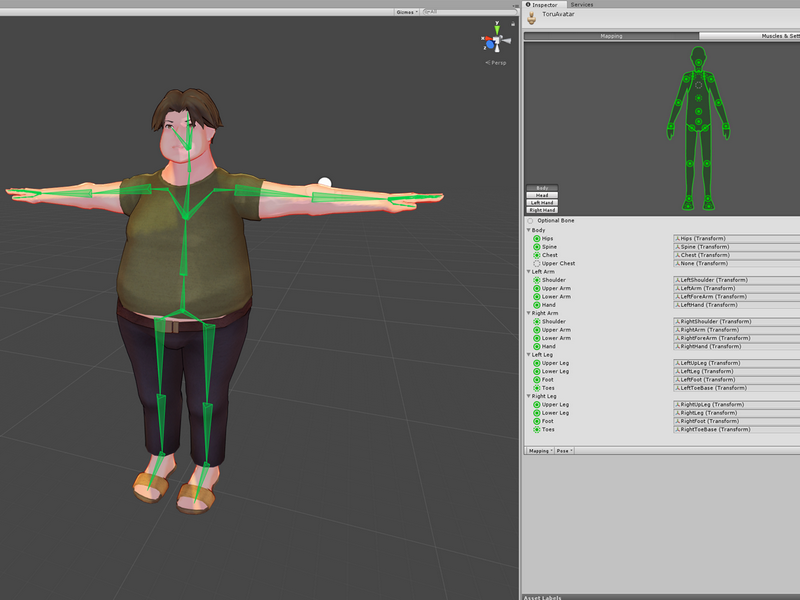Click the ToruAvatar asset icon
Screen dimensions: 800x600
coord(532,18)
